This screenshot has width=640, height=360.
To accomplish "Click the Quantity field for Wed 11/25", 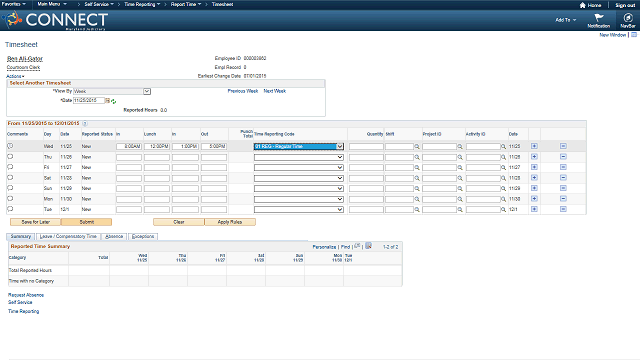I will coord(366,146).
